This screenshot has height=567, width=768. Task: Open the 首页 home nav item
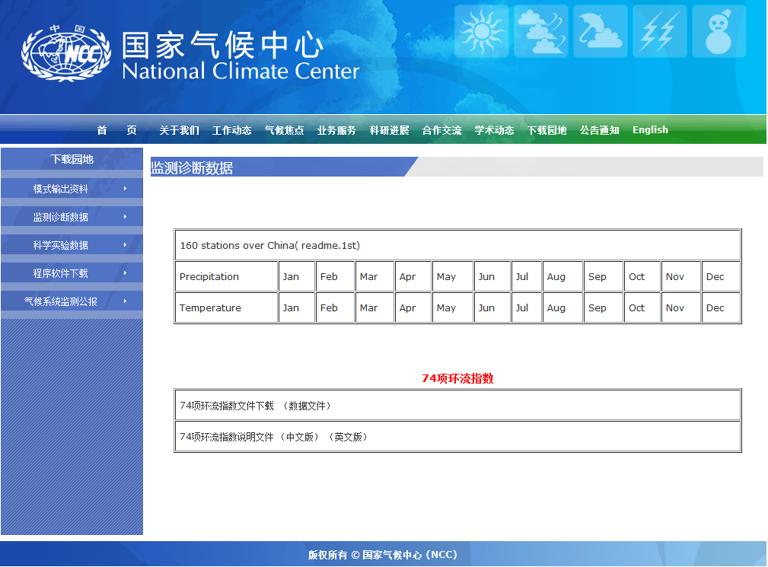[117, 130]
